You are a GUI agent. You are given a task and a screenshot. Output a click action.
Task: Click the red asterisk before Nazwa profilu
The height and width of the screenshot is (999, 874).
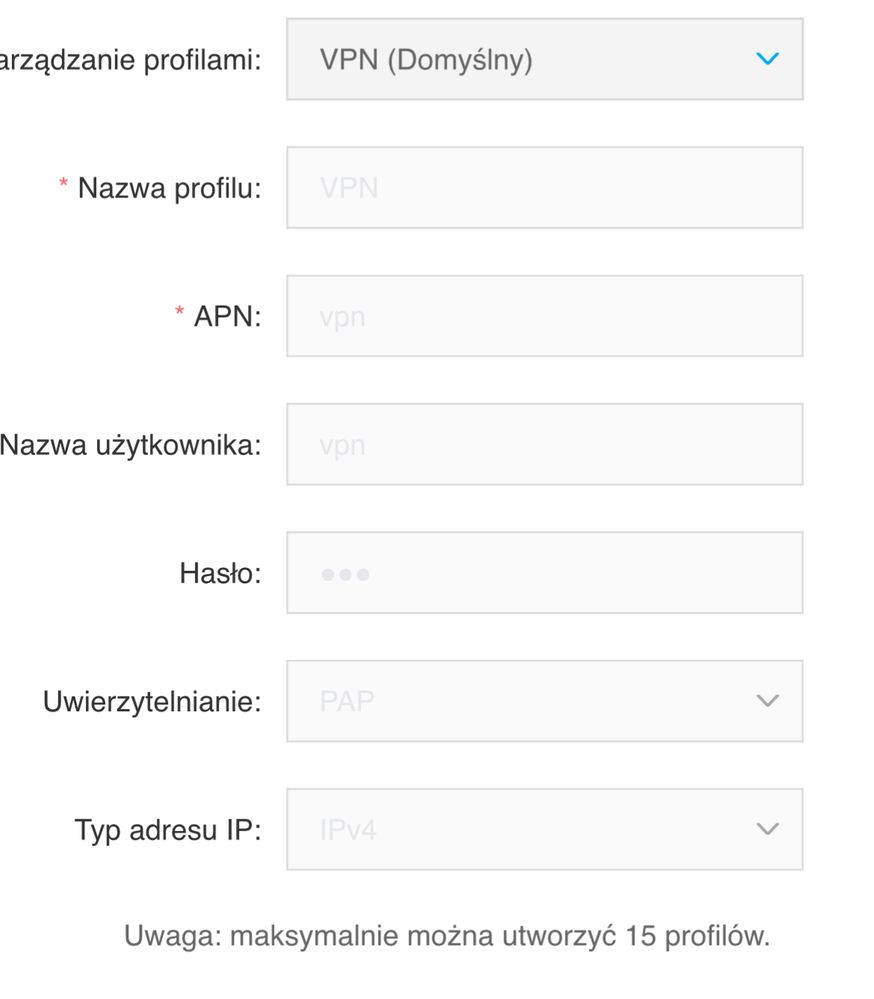point(64,186)
